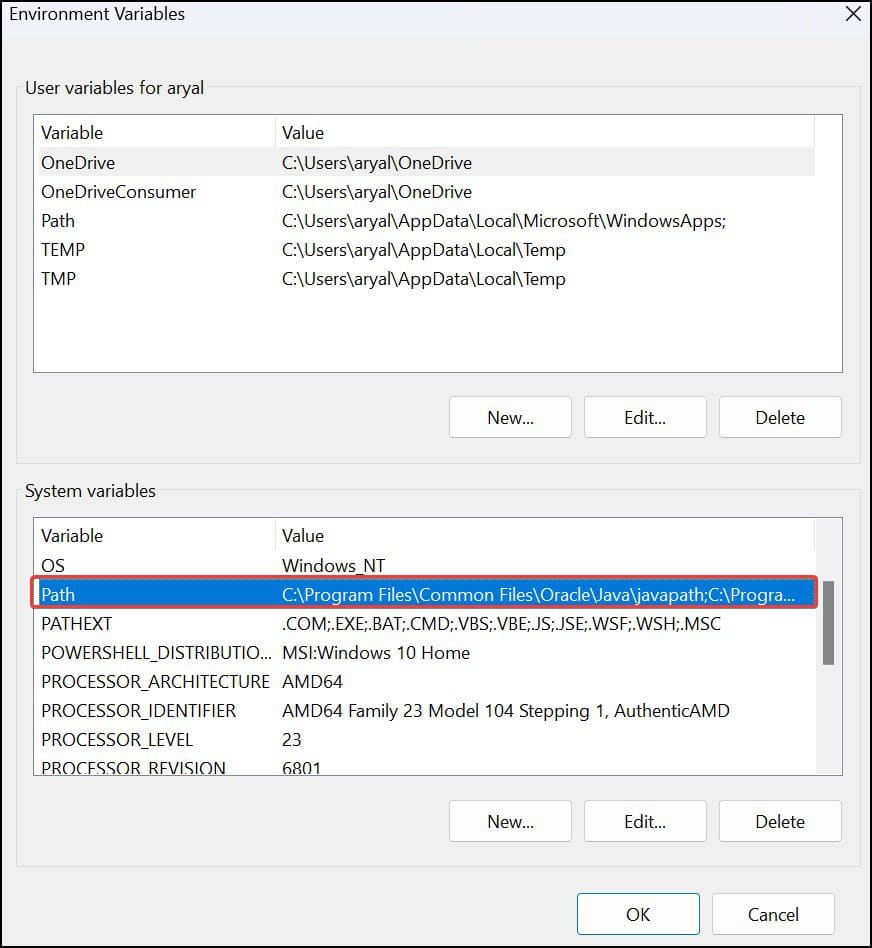The image size is (872, 948).
Task: Edit the selected system variable
Action: coord(645,821)
